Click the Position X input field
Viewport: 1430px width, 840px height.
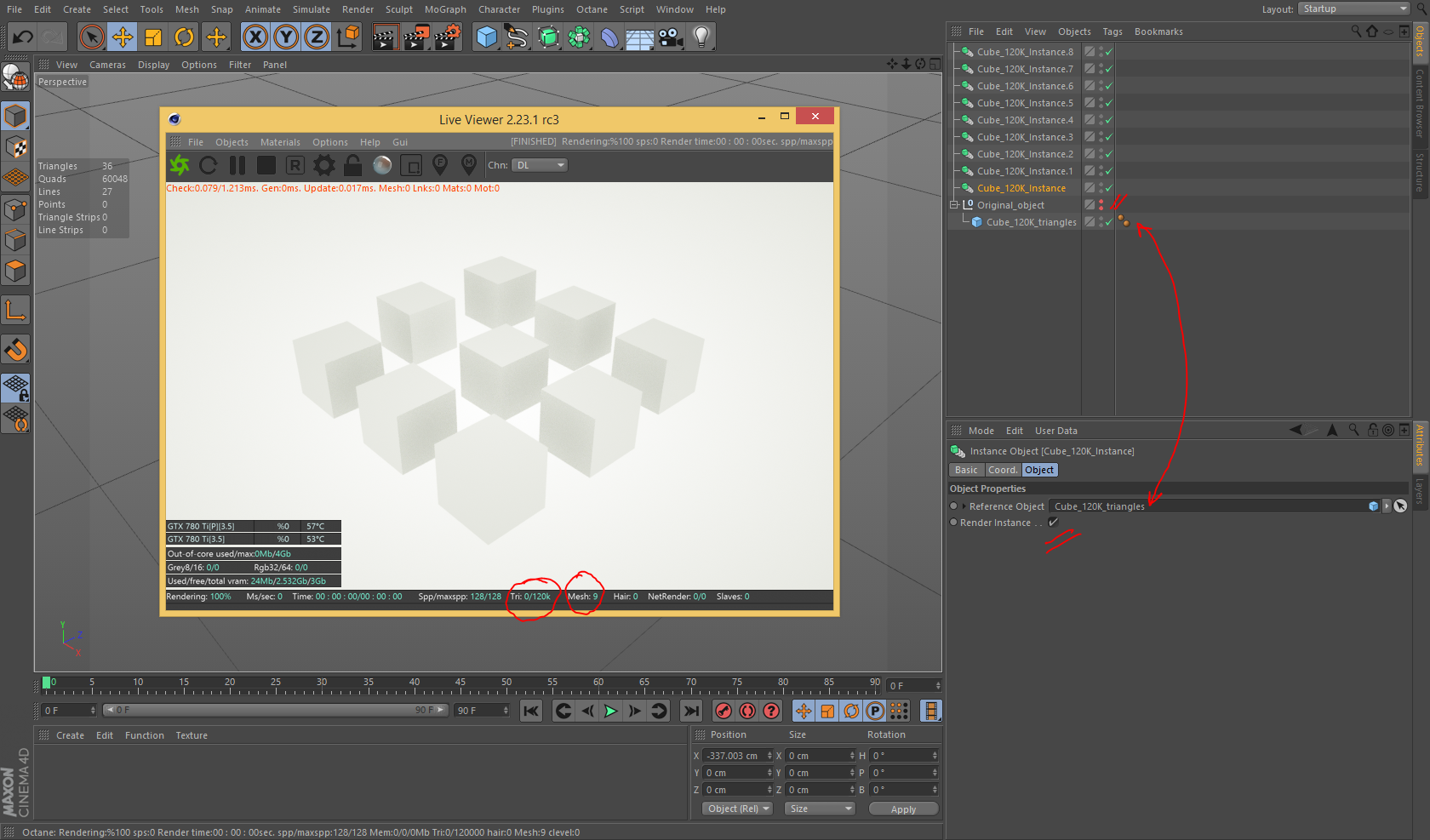[734, 756]
